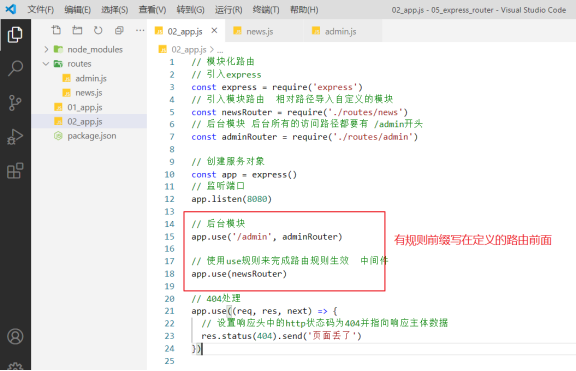Open the 编辑(E) menu
576x371 pixels.
(x=78, y=10)
